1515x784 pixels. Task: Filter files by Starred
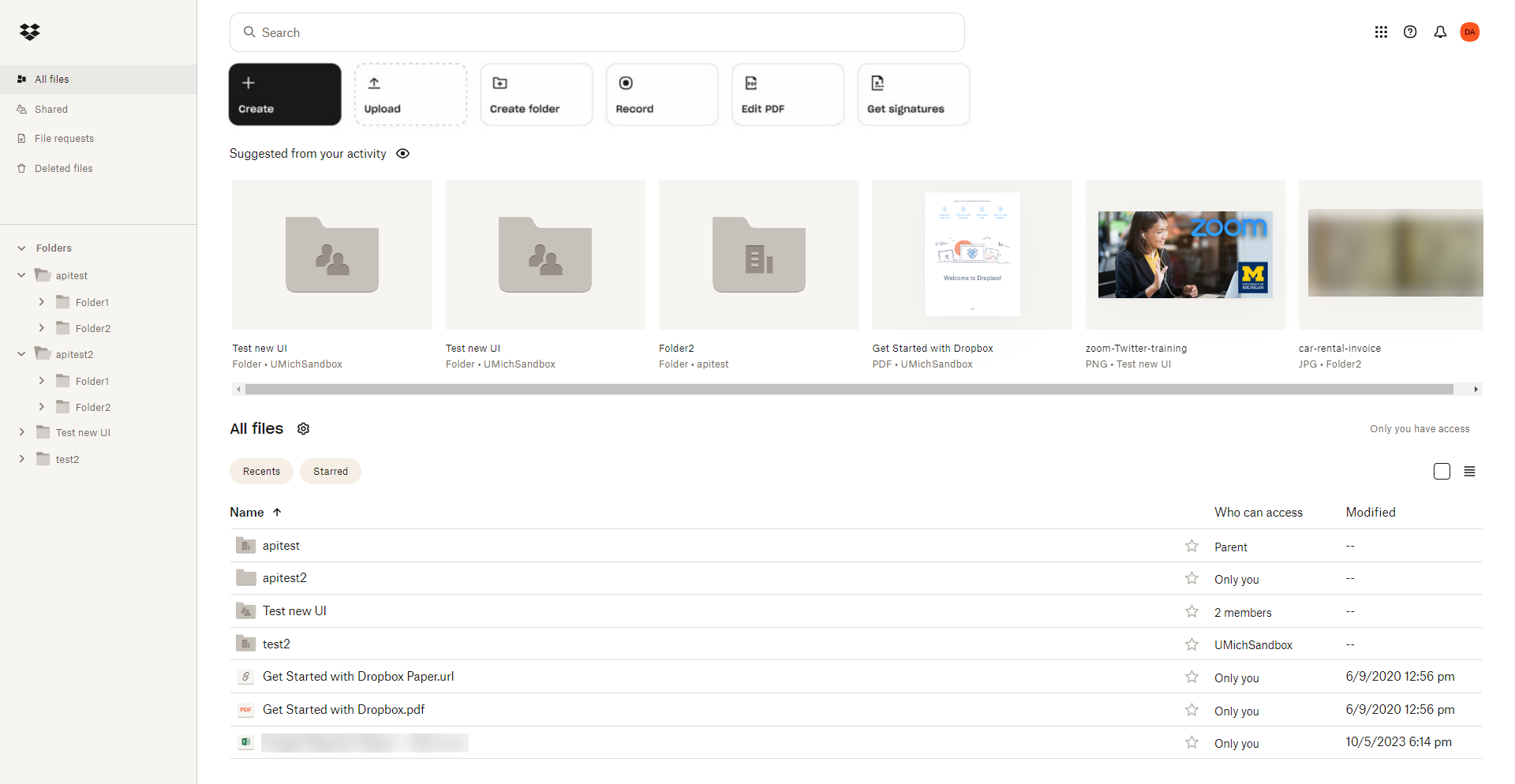click(x=330, y=472)
